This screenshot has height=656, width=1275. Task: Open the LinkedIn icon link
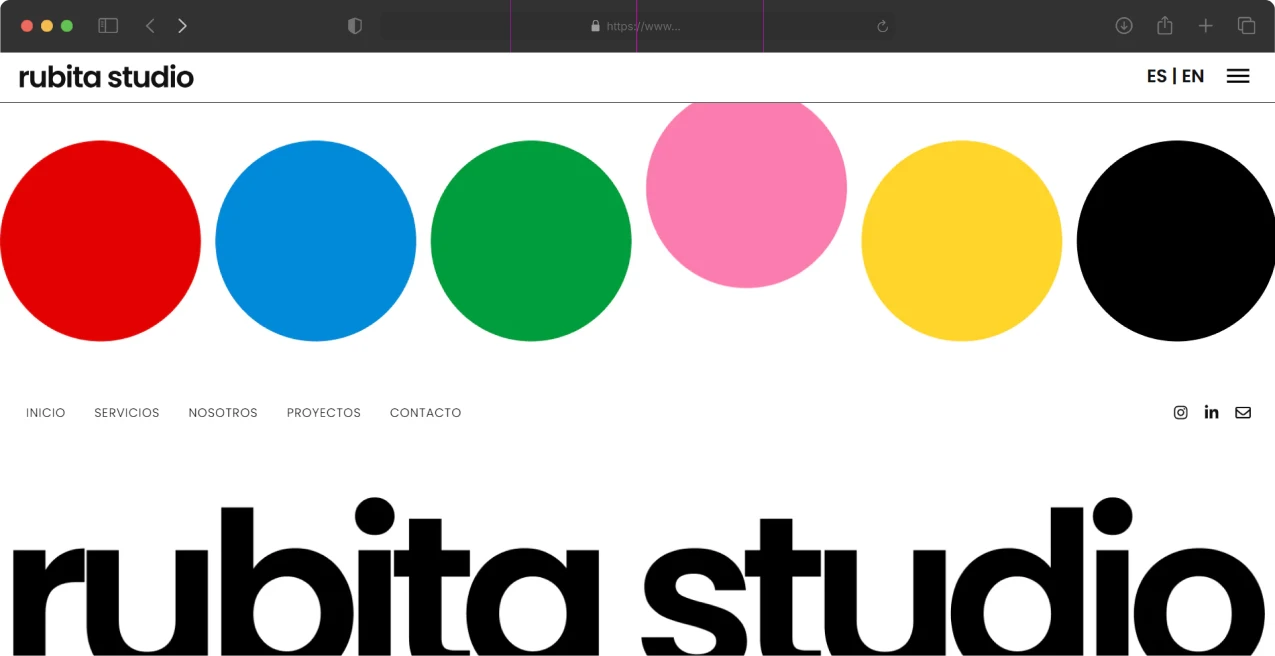[x=1212, y=412]
